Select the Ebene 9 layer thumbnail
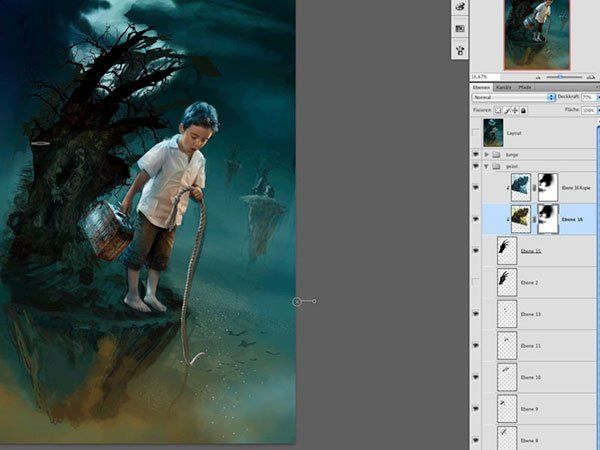The height and width of the screenshot is (450, 600). [x=507, y=409]
